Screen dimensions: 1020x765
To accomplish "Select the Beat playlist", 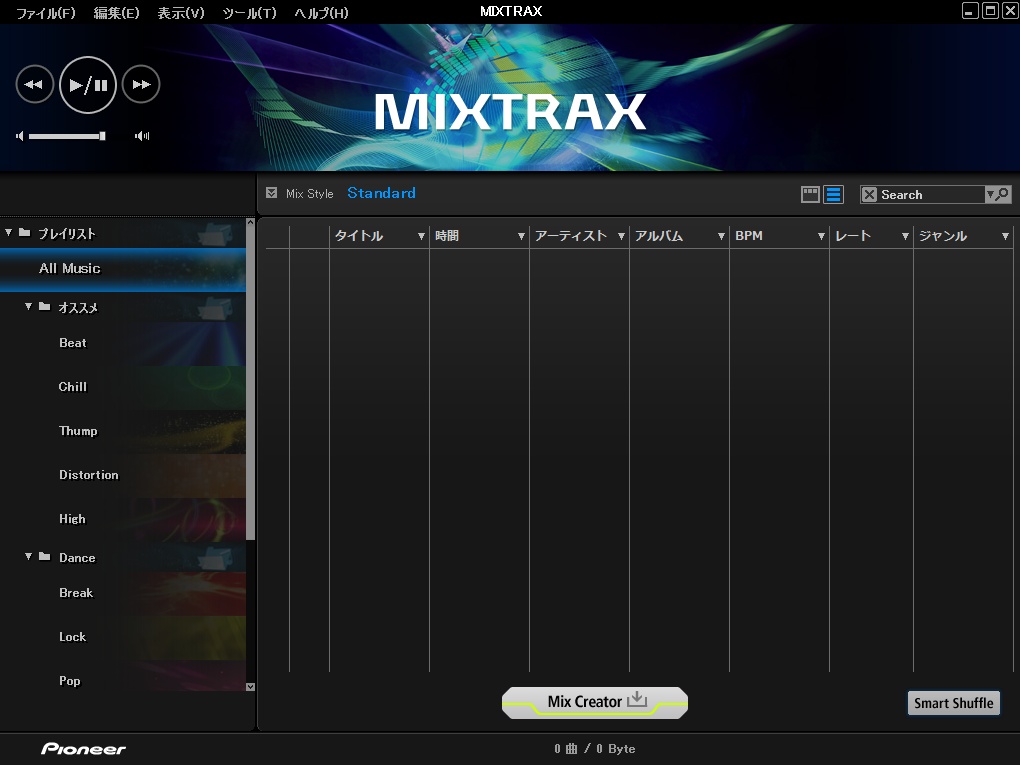I will tap(123, 343).
